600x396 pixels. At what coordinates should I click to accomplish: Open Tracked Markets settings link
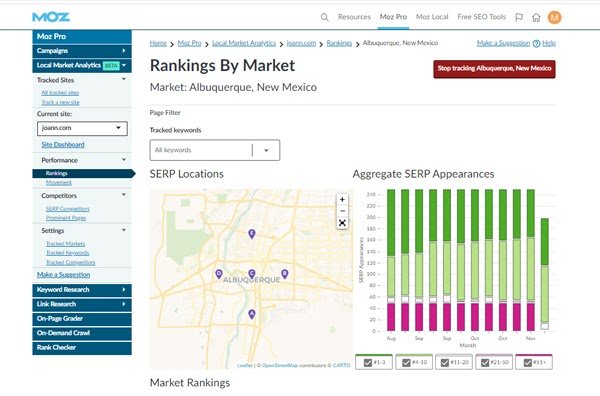65,244
